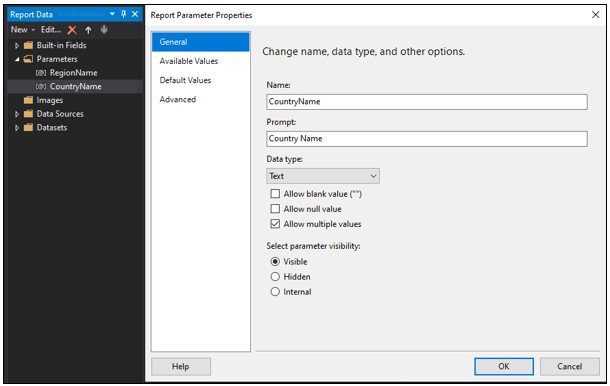Screen dimensions: 610x386
Task: Click the Help button
Action: point(181,367)
